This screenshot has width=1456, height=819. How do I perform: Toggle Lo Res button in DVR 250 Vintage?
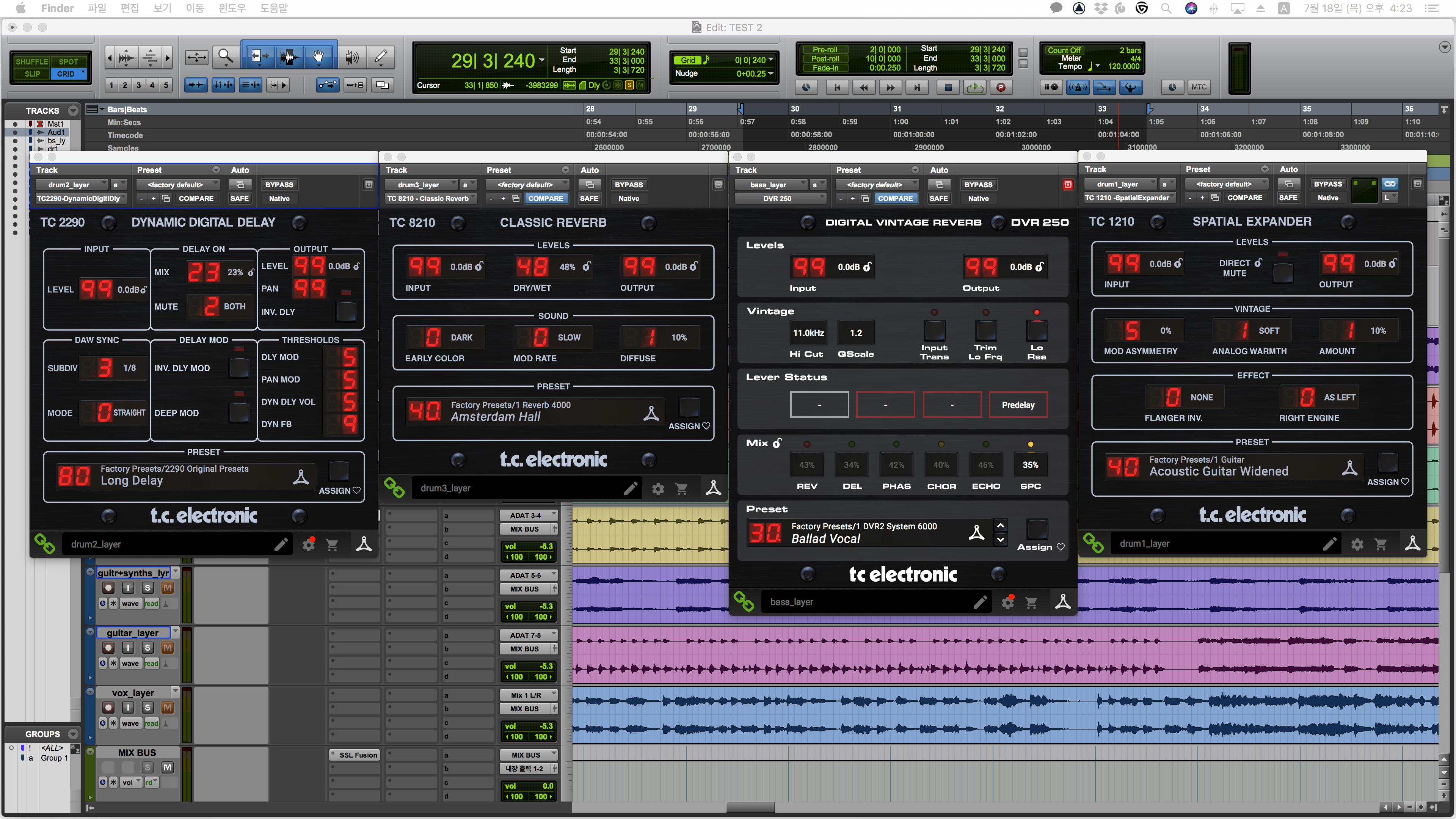pos(1037,331)
